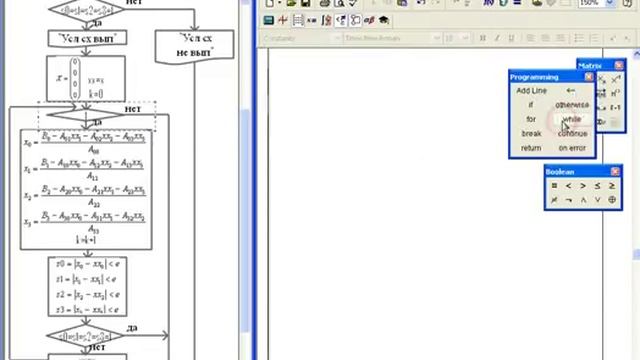Insert the subscript operator from Matrix palette

pyautogui.click(x=602, y=79)
